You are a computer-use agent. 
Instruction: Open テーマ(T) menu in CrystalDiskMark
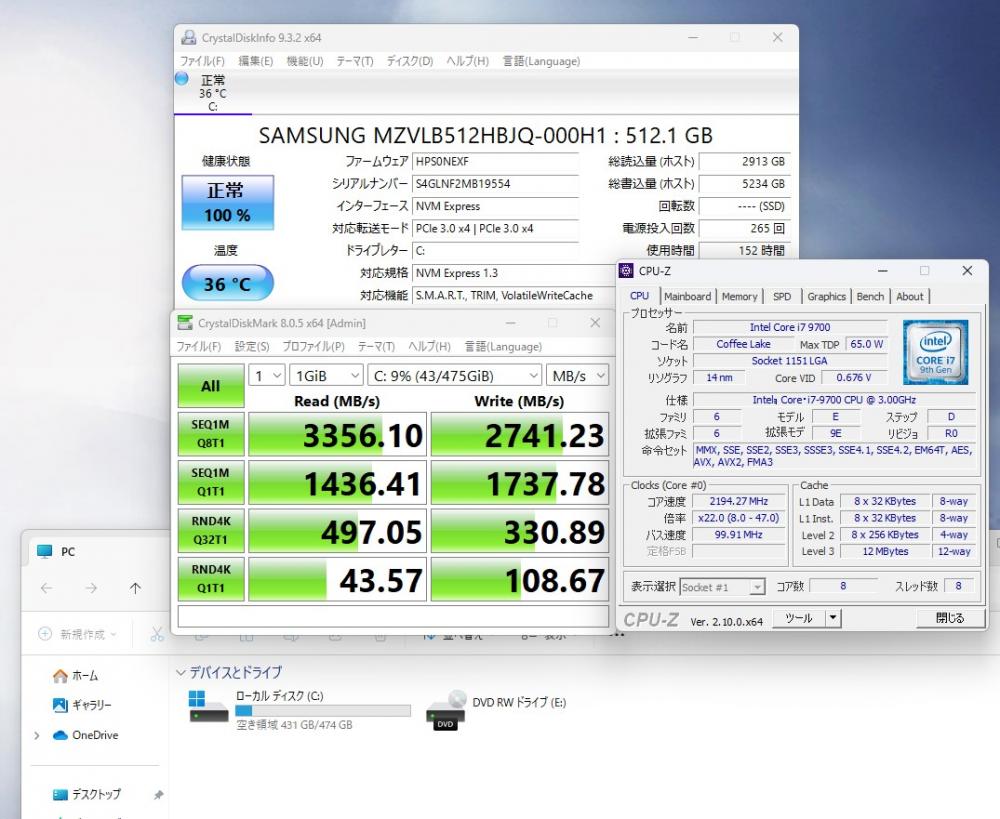[376, 346]
